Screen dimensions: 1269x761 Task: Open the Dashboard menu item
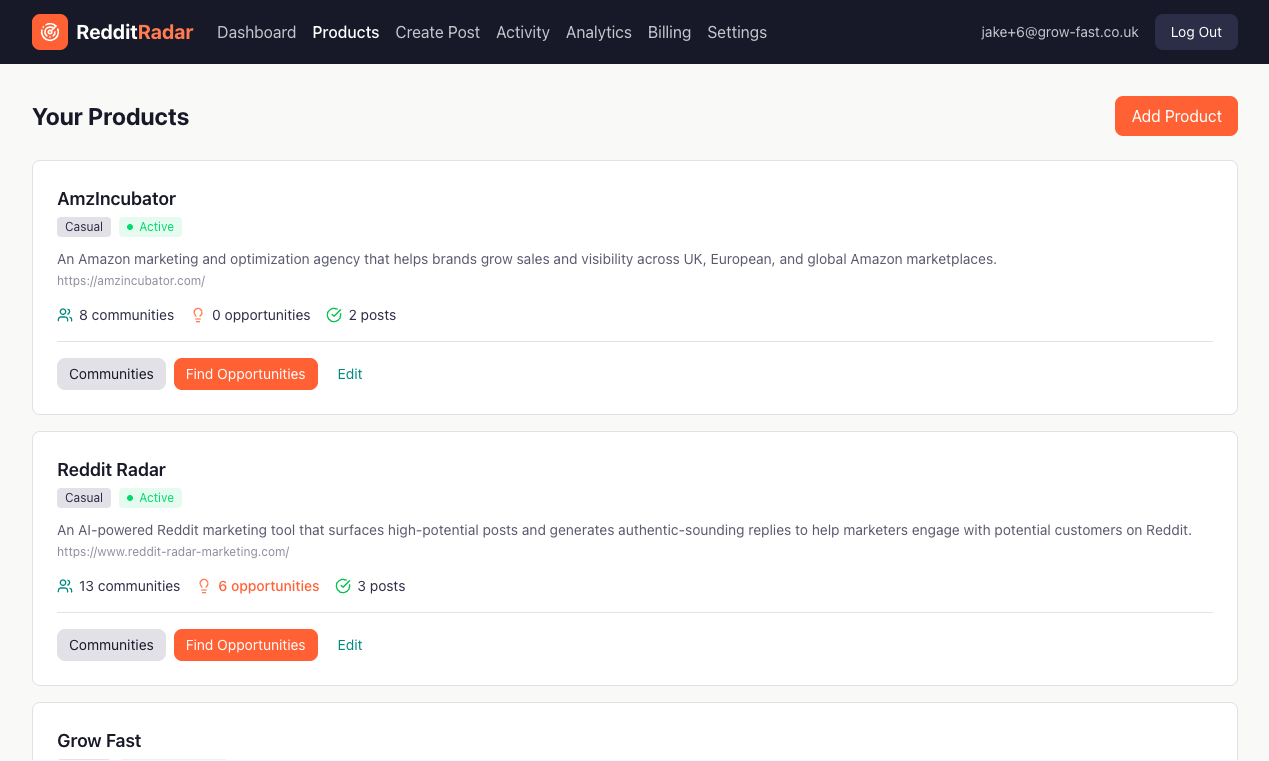click(256, 32)
